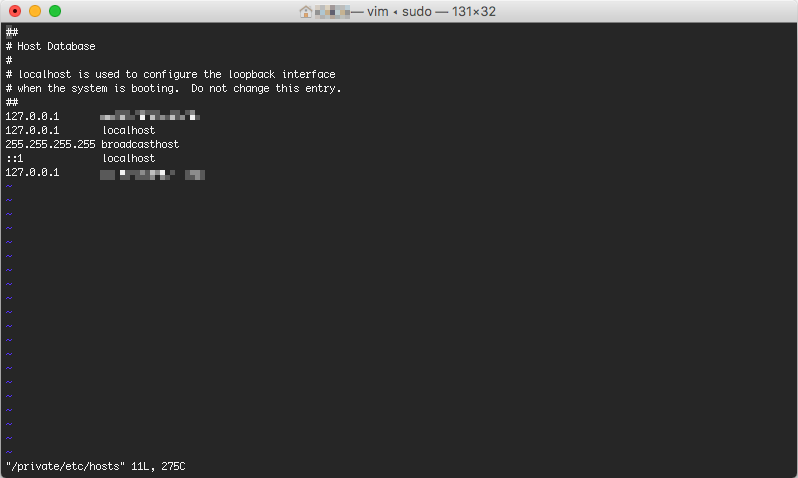This screenshot has height=478, width=798.
Task: Zoom the terminal window with green button
Action: point(55,11)
